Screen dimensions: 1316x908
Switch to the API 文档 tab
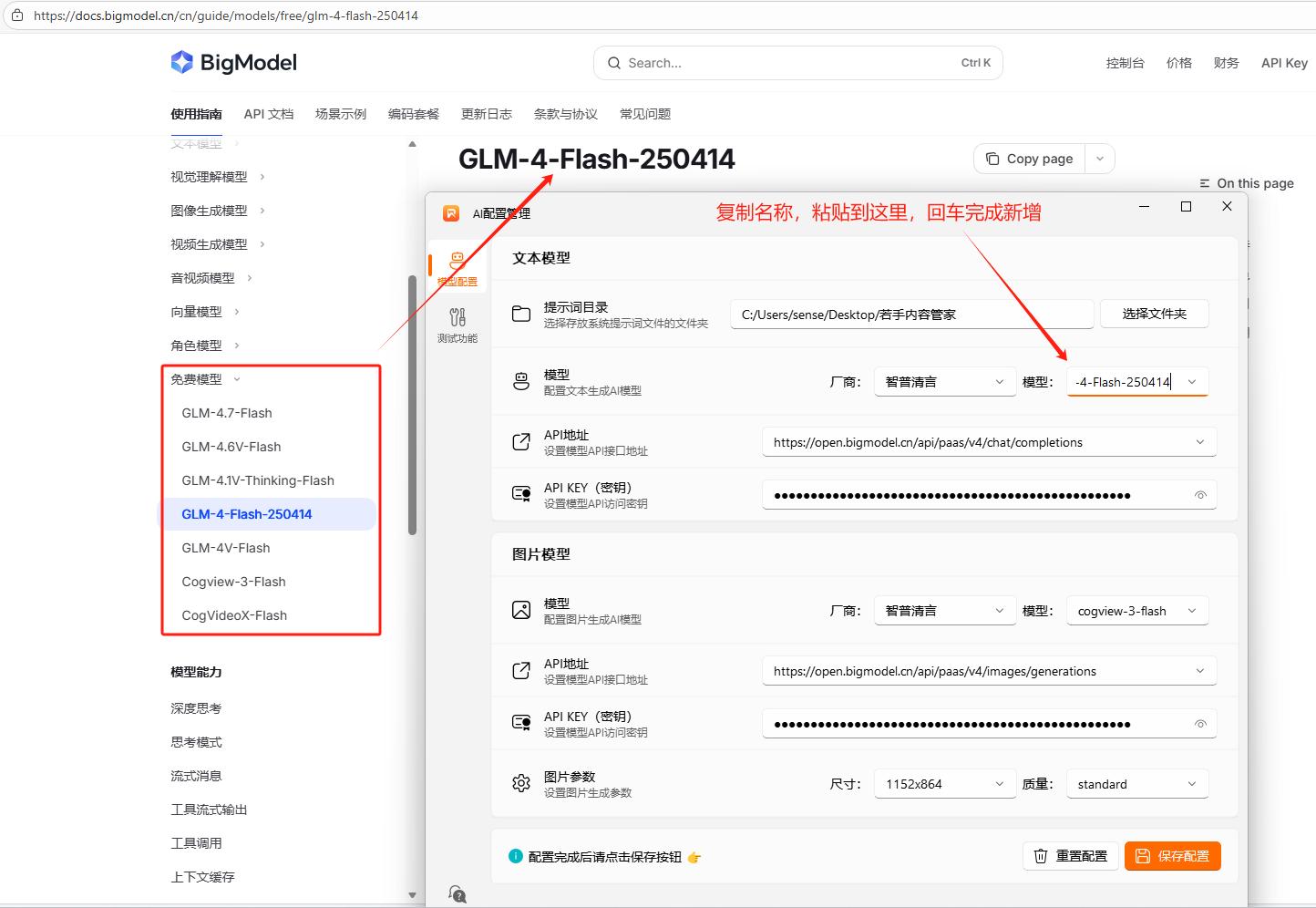point(268,113)
